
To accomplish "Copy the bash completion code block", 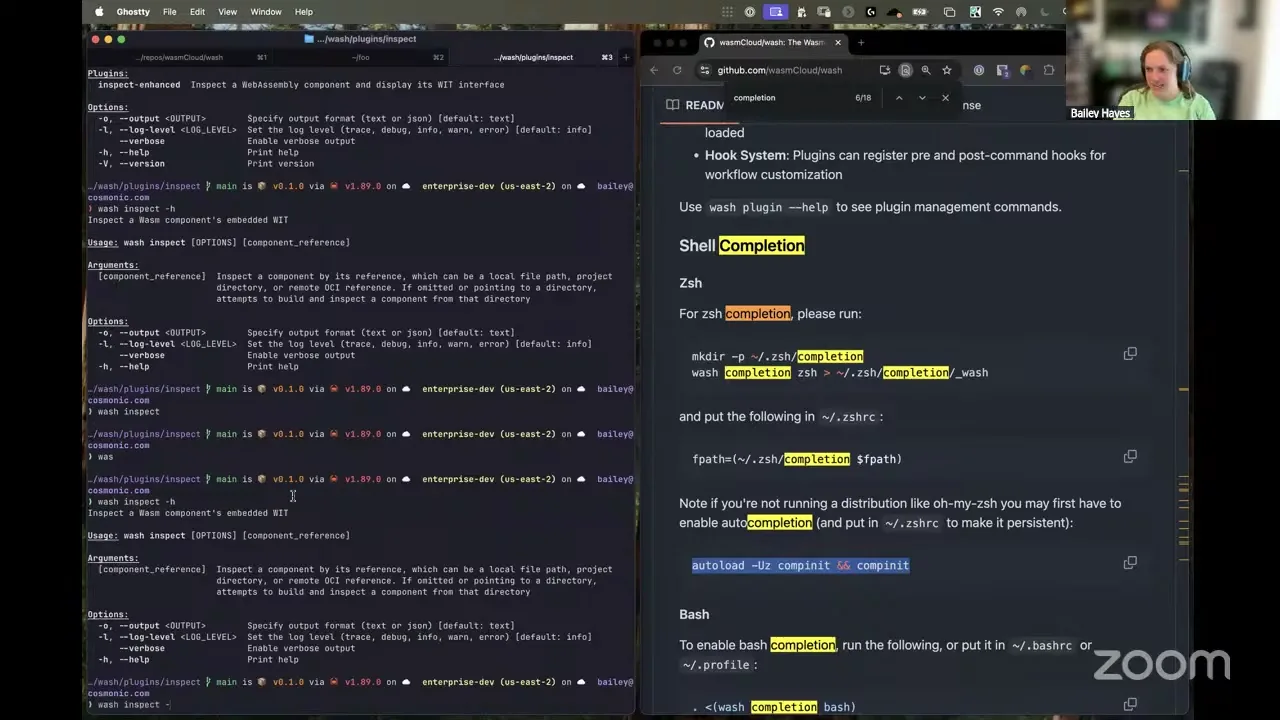I will point(1130,704).
